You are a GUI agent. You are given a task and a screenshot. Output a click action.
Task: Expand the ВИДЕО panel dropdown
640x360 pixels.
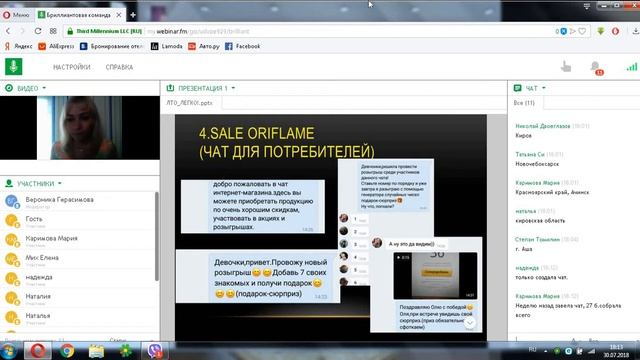44,88
